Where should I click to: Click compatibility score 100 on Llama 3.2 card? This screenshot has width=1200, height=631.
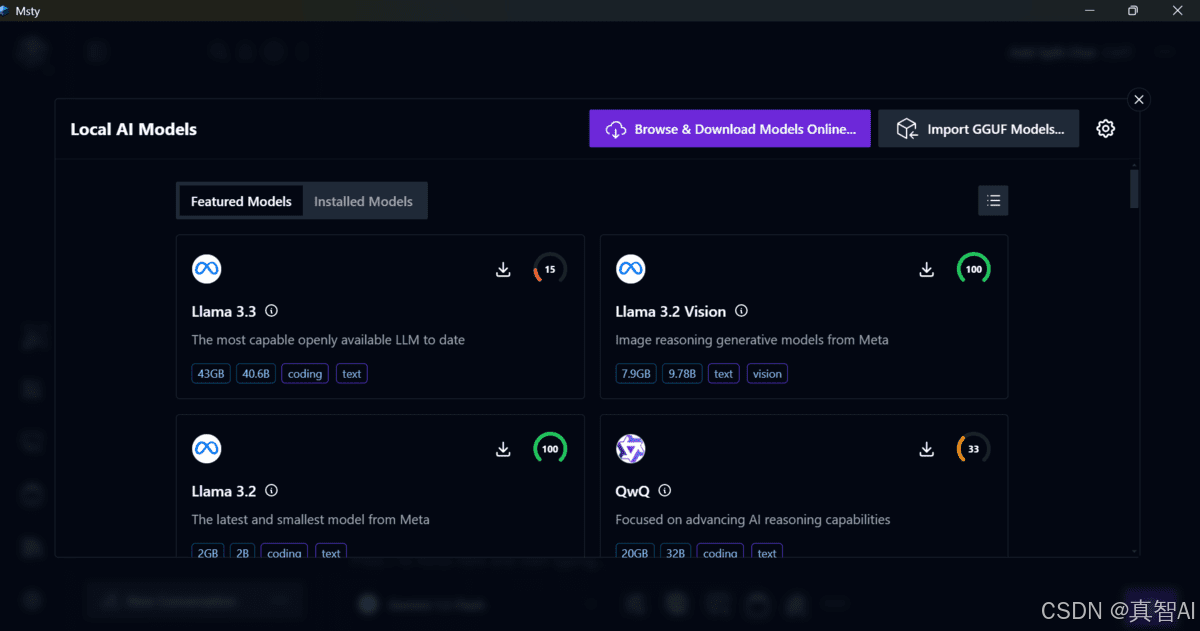(x=550, y=449)
